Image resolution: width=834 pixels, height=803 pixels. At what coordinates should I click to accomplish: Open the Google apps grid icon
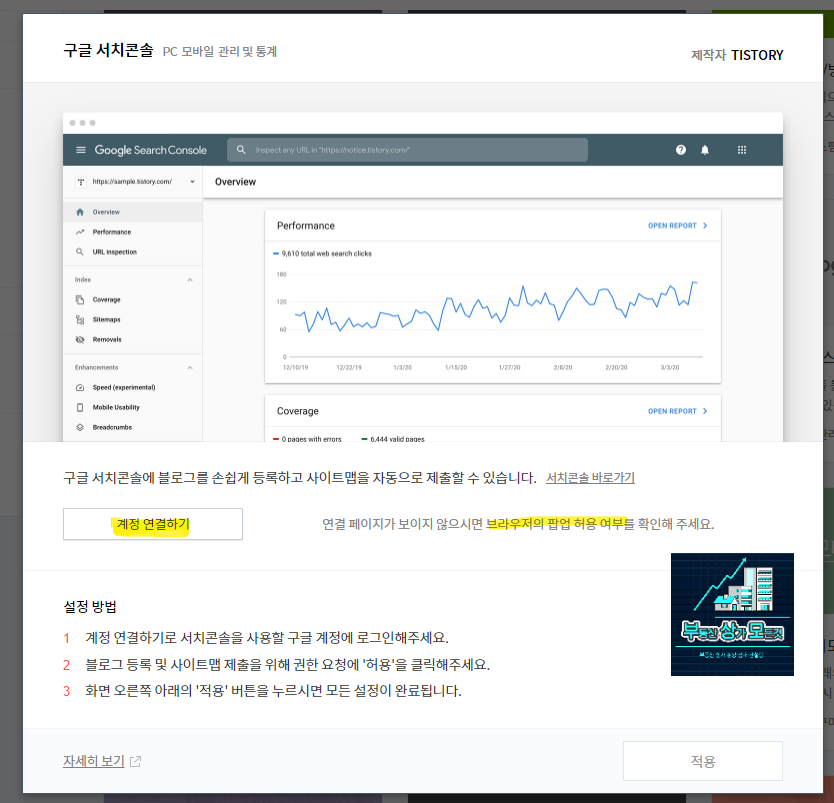(742, 150)
